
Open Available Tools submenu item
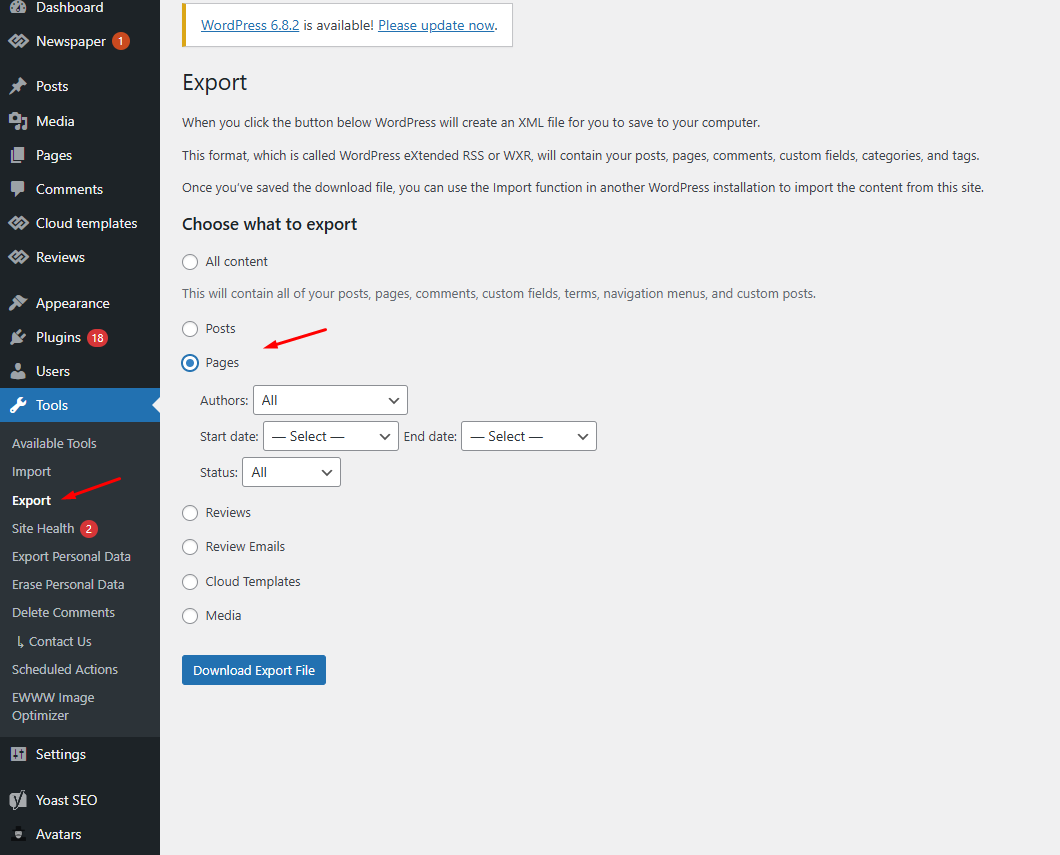(54, 443)
